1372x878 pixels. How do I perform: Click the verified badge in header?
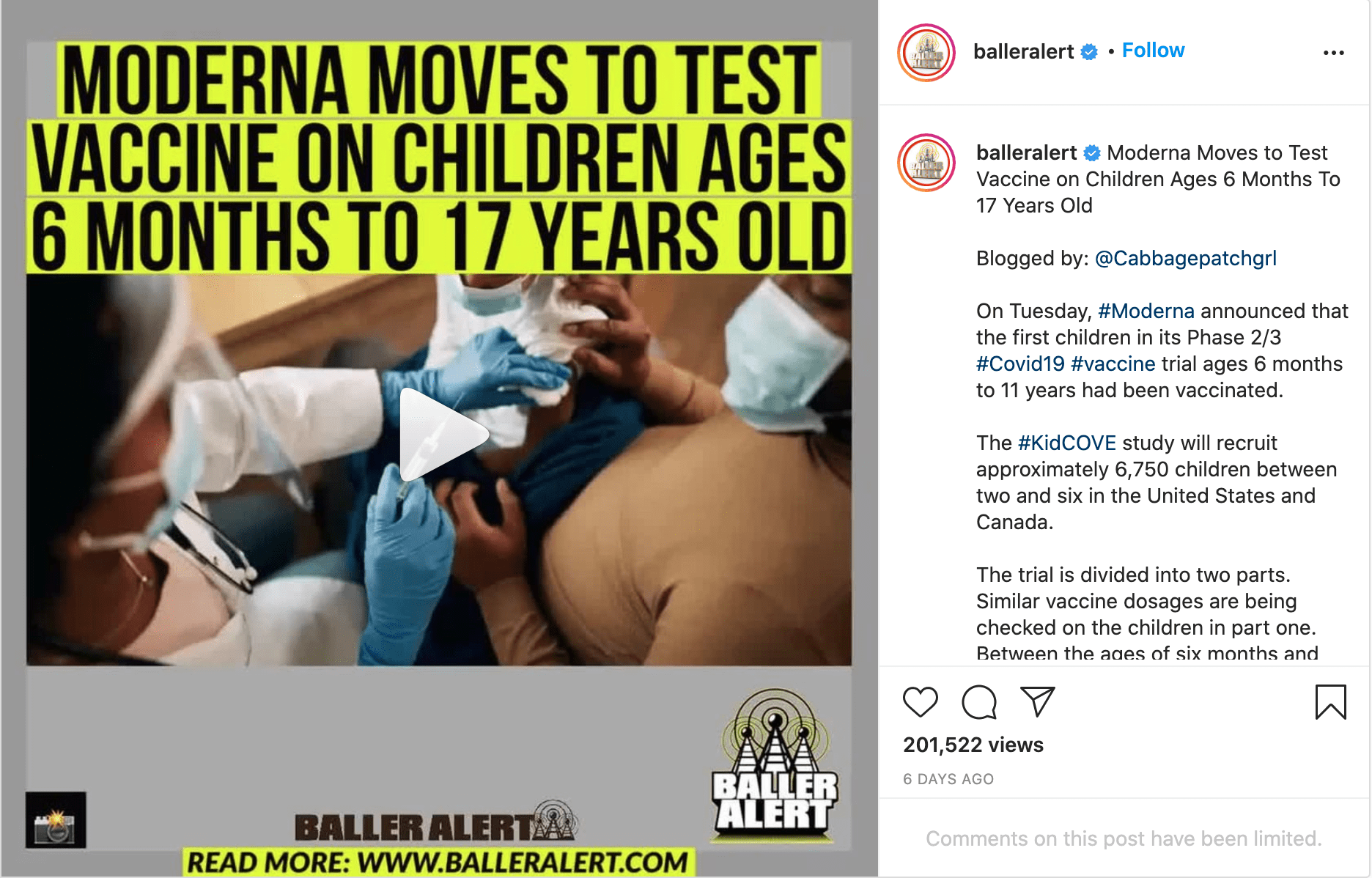1090,52
